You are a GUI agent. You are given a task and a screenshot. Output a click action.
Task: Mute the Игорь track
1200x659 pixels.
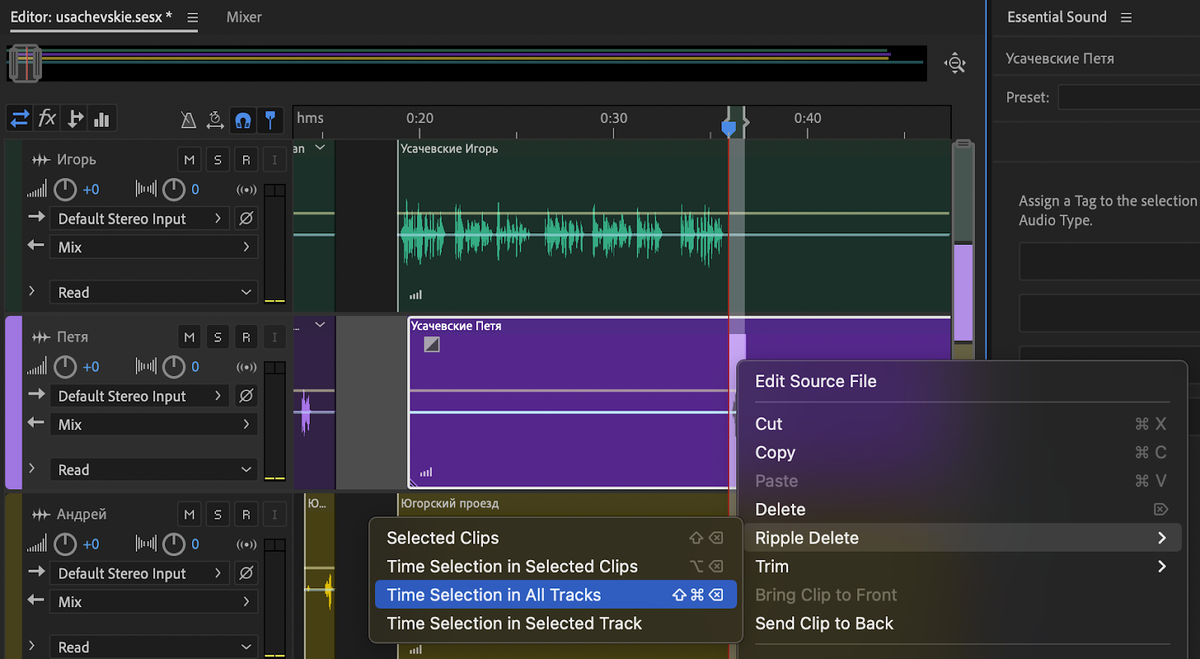tap(190, 160)
